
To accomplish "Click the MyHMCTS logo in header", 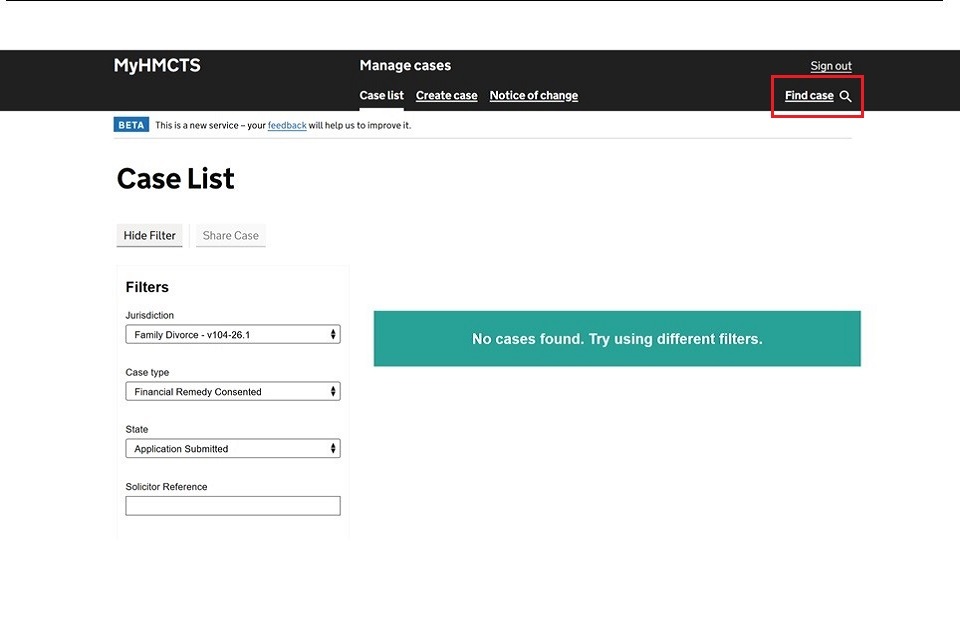I will coord(157,66).
